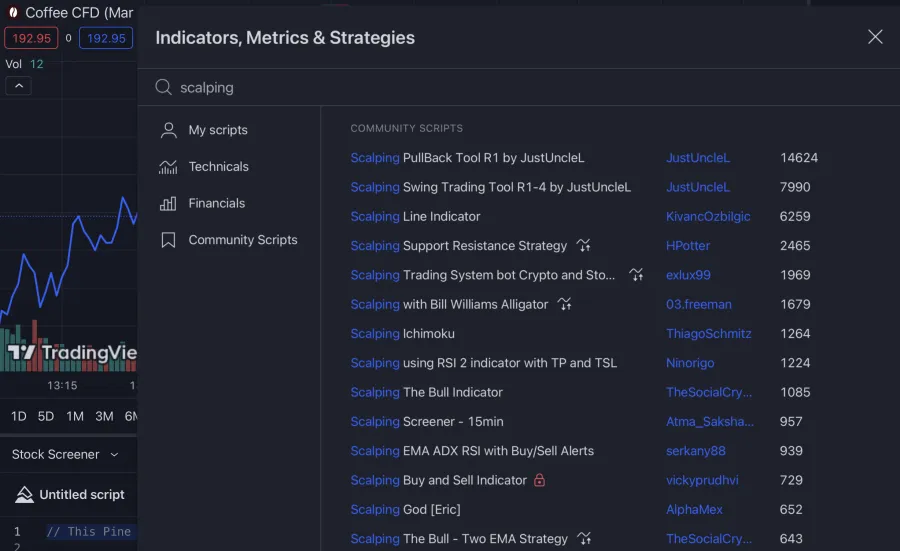Click the red sell price 192.95 button
Image resolution: width=900 pixels, height=551 pixels.
pos(31,38)
